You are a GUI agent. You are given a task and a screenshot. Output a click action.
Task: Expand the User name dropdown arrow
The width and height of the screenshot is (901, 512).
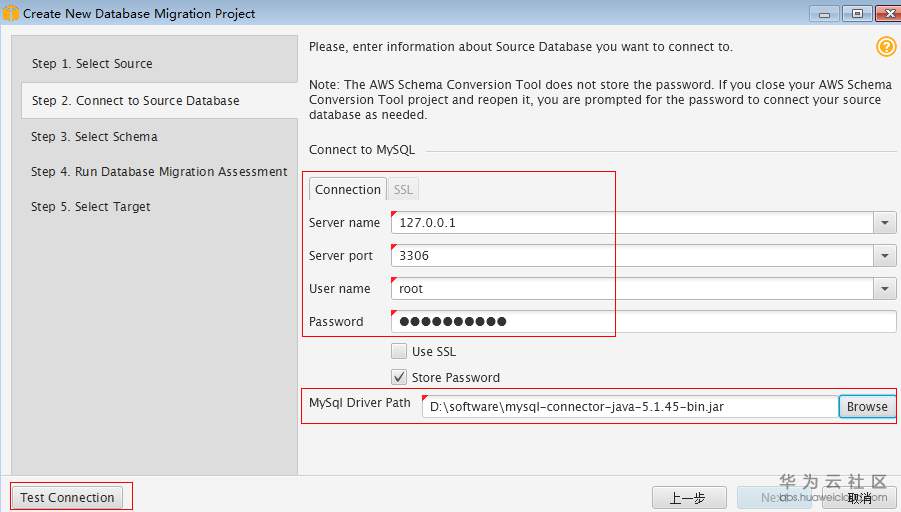coord(885,289)
